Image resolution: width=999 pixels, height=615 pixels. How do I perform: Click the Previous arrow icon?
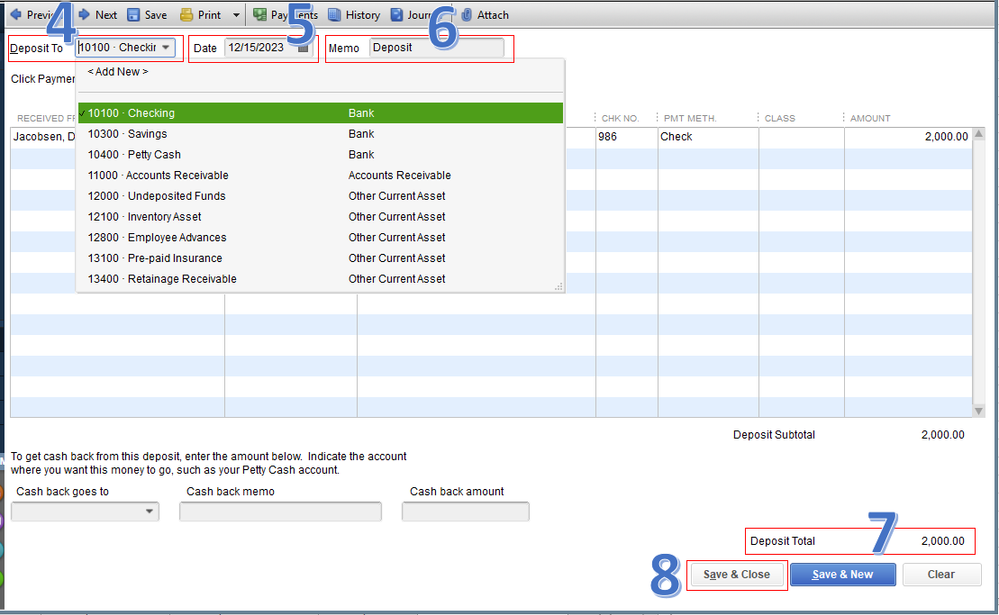click(16, 15)
